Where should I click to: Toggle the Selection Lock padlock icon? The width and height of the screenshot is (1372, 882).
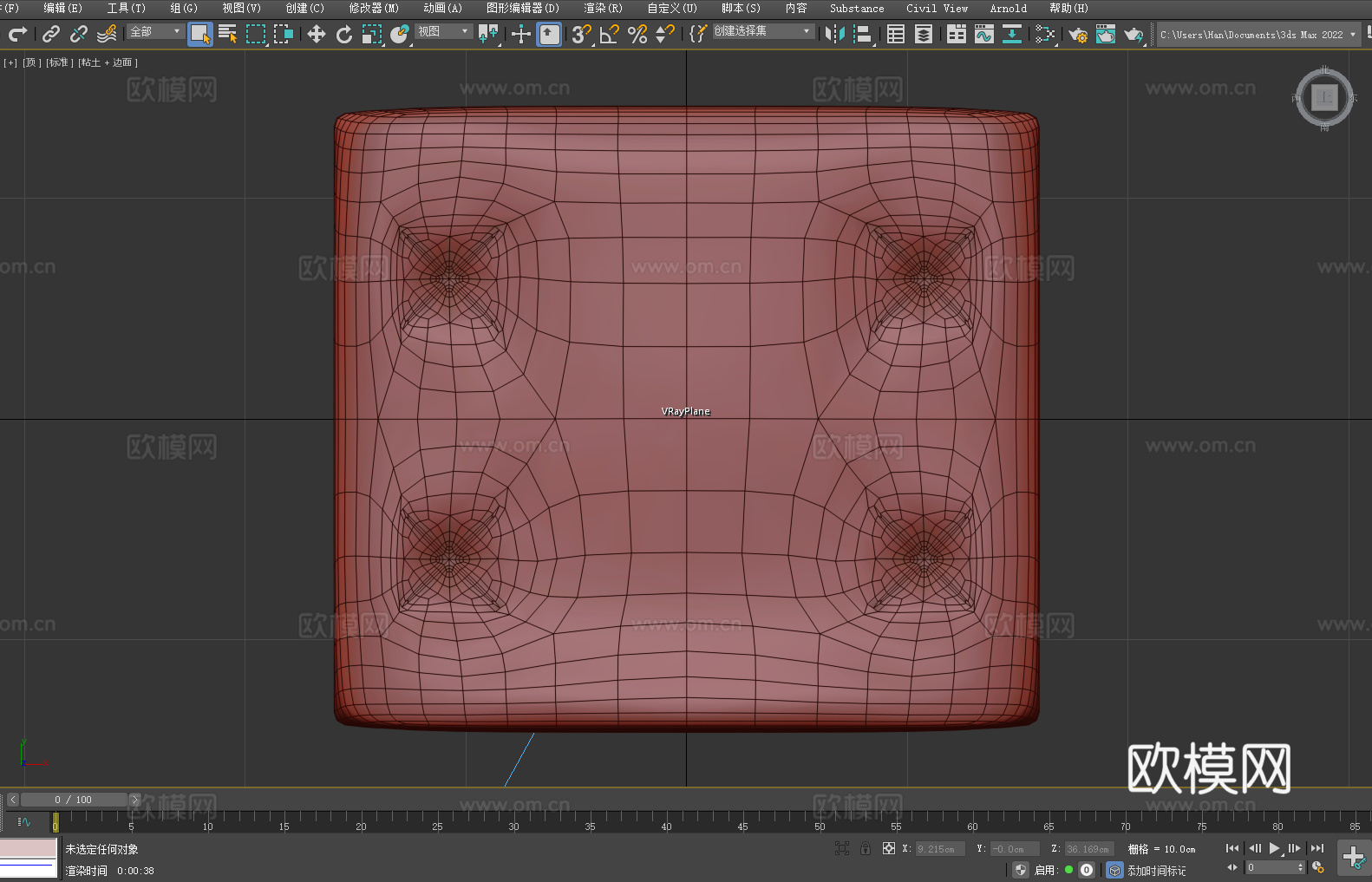(x=866, y=848)
